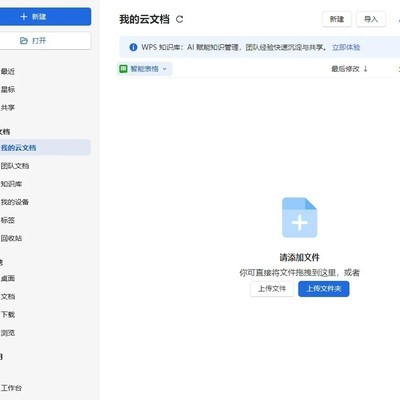This screenshot has width=400, height=400.
Task: Expand the 智能表格 filter dropdown
Action: [145, 69]
